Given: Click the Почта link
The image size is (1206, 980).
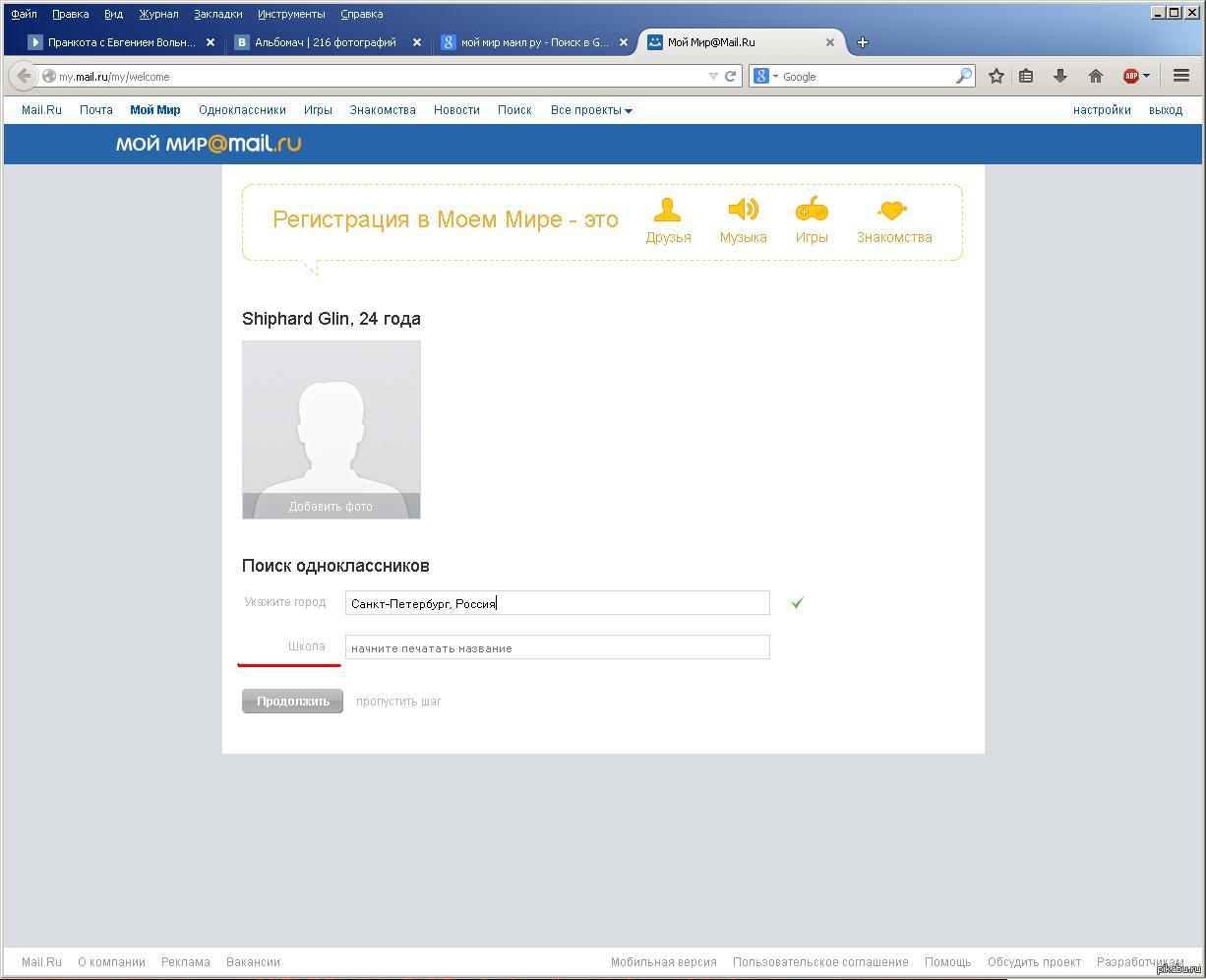Looking at the screenshot, I should (x=96, y=110).
